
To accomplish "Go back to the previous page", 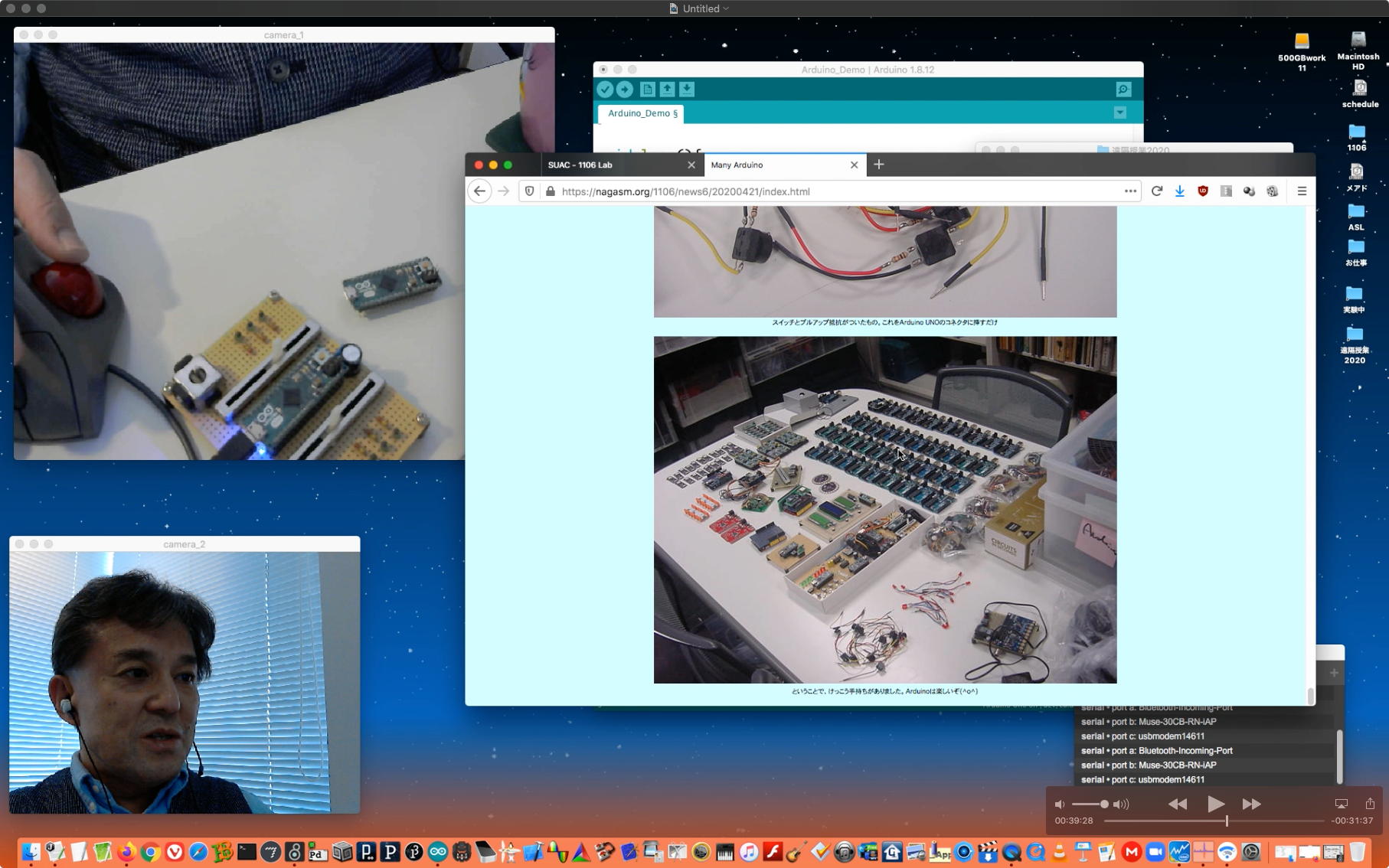I will (x=480, y=191).
